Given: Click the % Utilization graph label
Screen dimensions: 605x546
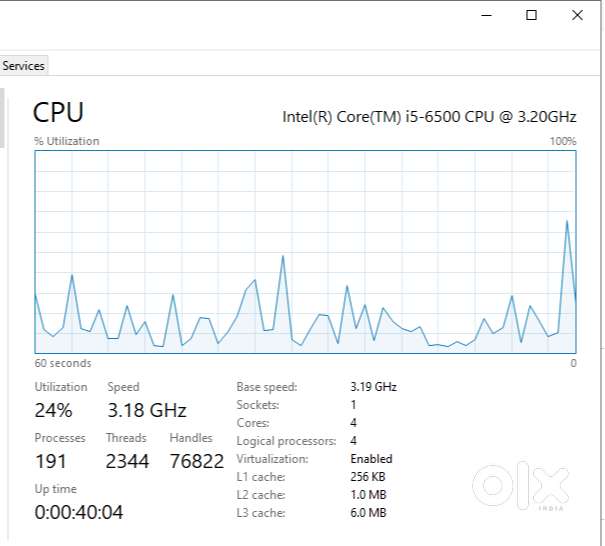Looking at the screenshot, I should pos(67,141).
